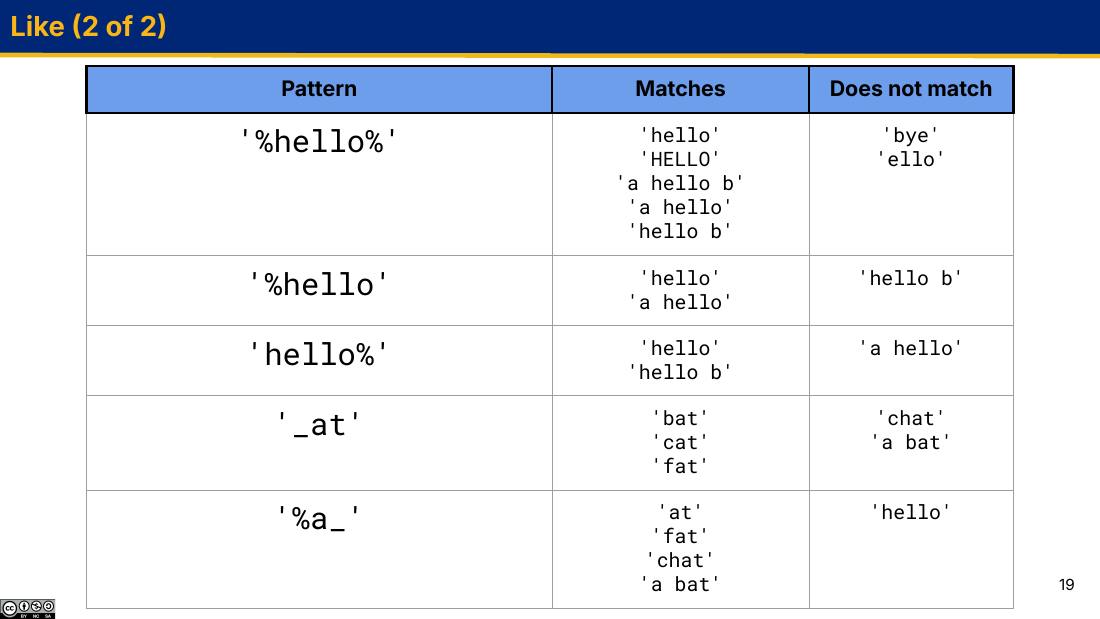Click 'fat' in the '_at' matches cell
Image resolution: width=1100 pixels, height=619 pixels.
pyautogui.click(x=680, y=467)
